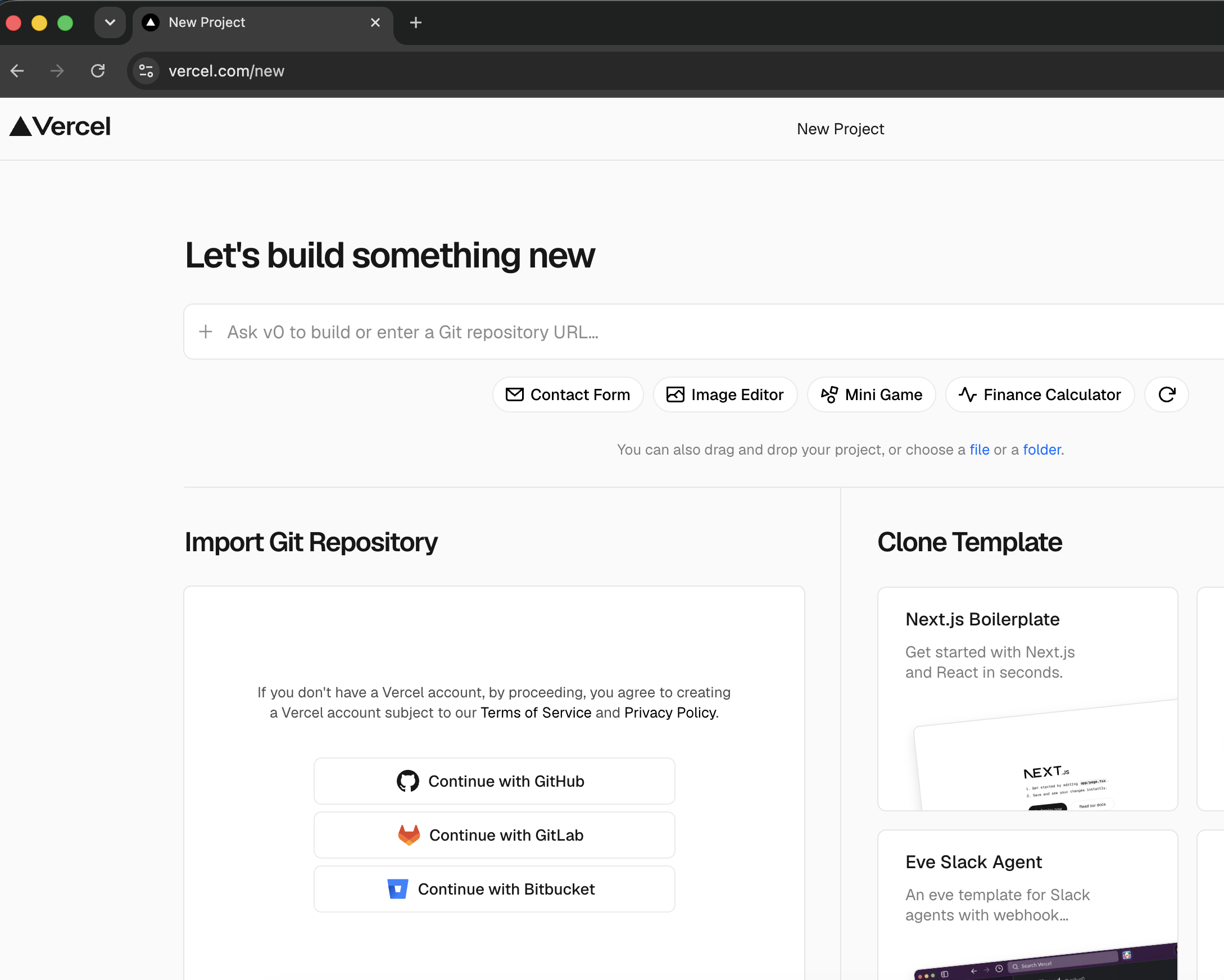The width and height of the screenshot is (1224, 980).
Task: Click the Clone Template heading
Action: point(969,542)
